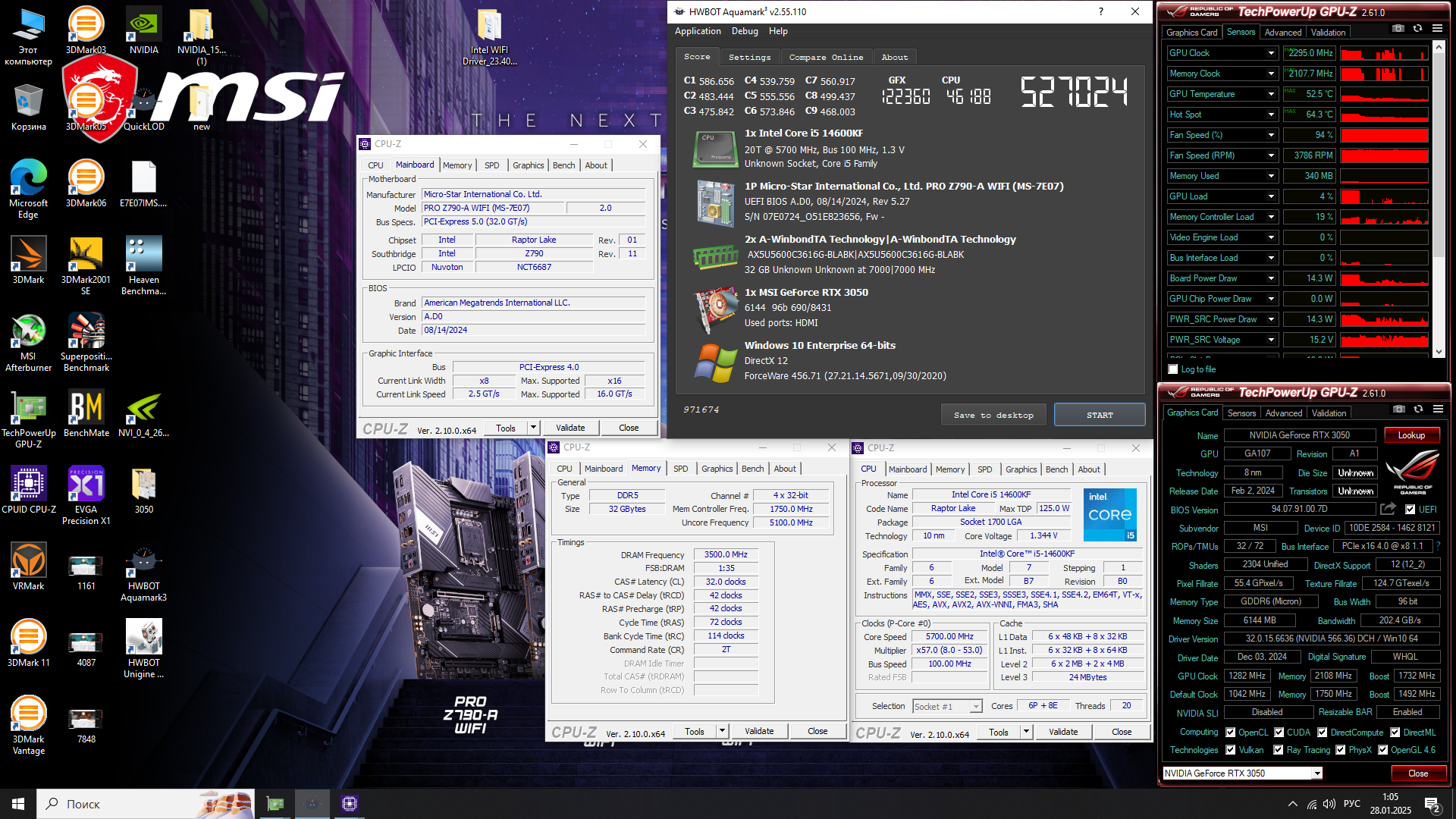
Task: Switch to Compare Online tab in Aquamark
Action: [x=826, y=57]
